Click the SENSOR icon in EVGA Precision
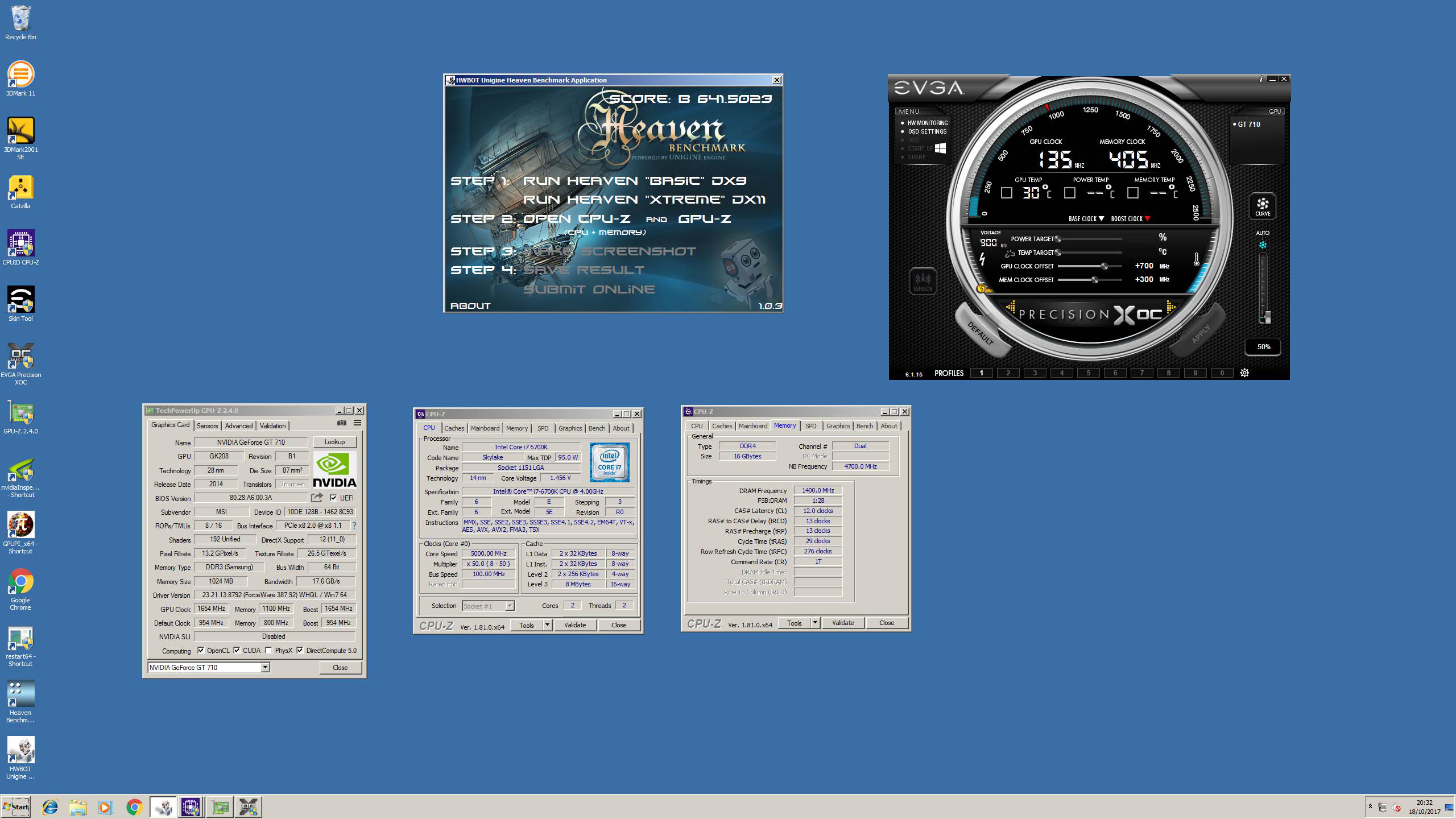 point(923,282)
